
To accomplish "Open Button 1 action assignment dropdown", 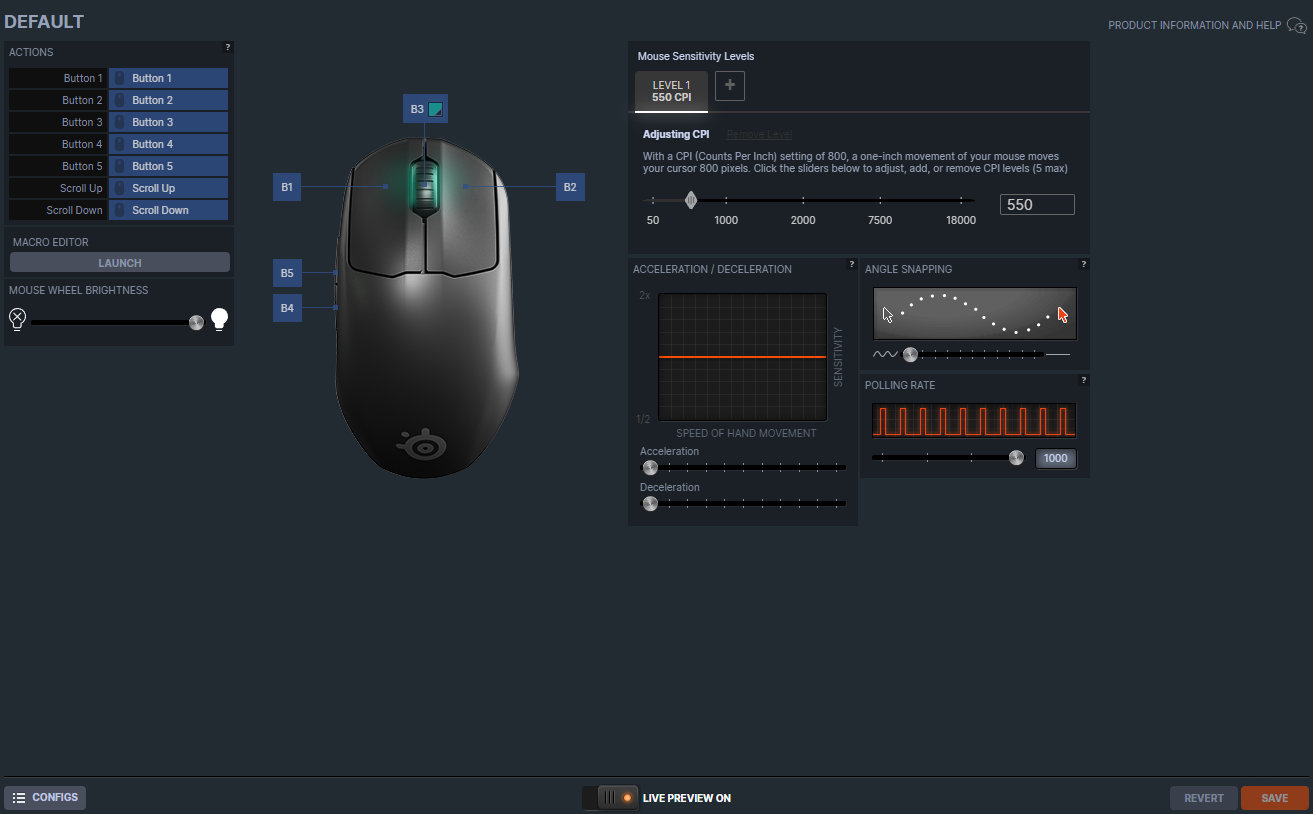I will [168, 78].
